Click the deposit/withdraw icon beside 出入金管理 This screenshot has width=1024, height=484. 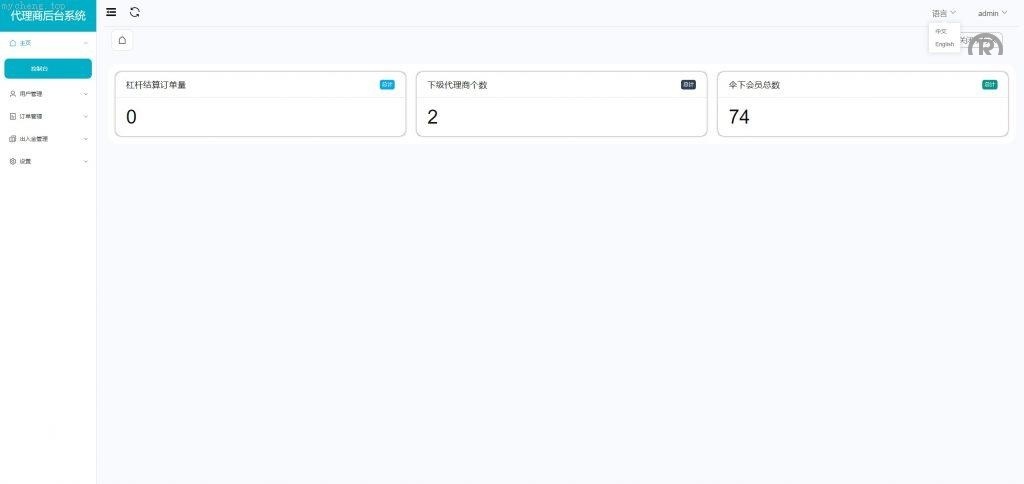[x=13, y=139]
